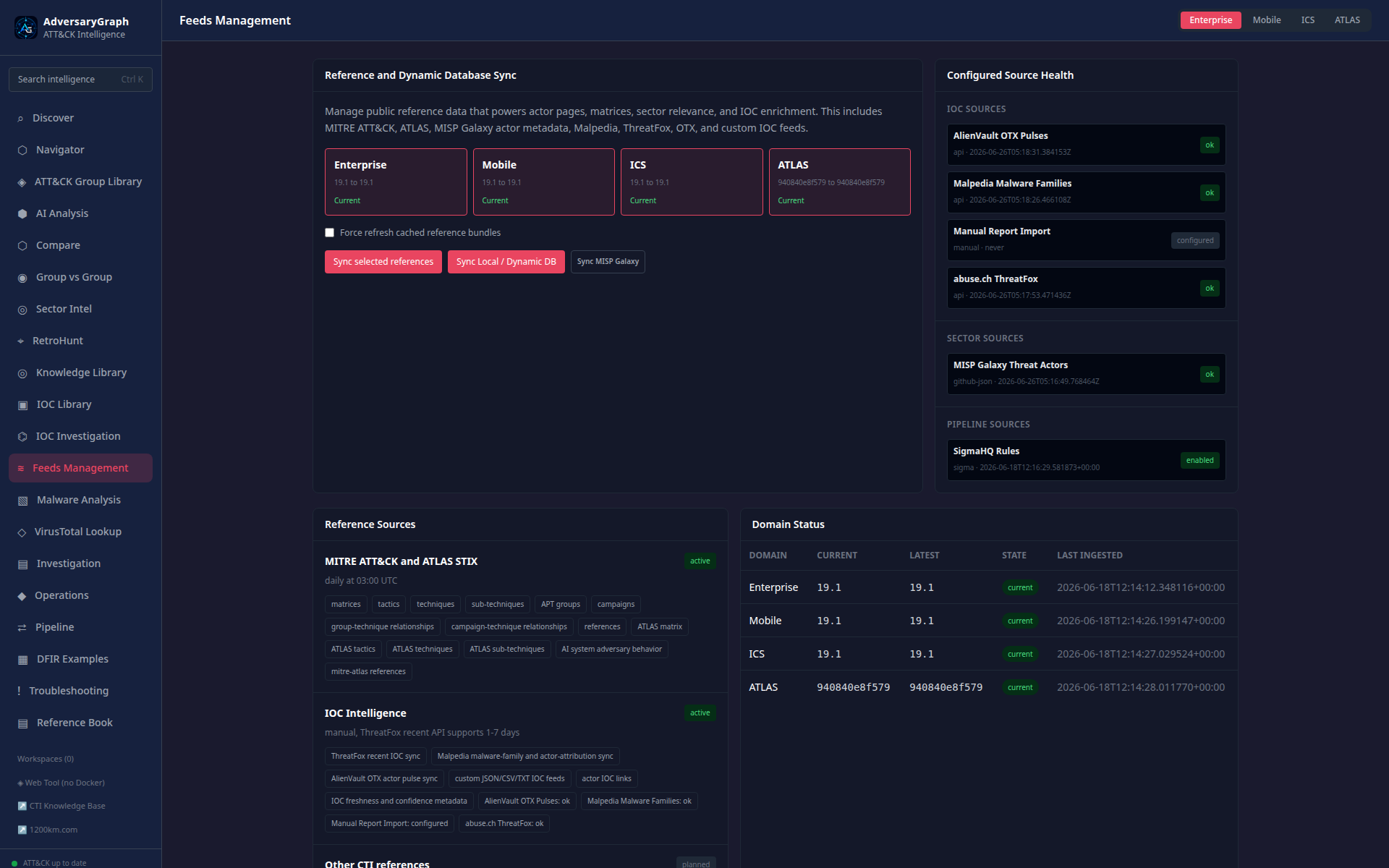
Task: Click Sync selected references button
Action: pos(383,262)
